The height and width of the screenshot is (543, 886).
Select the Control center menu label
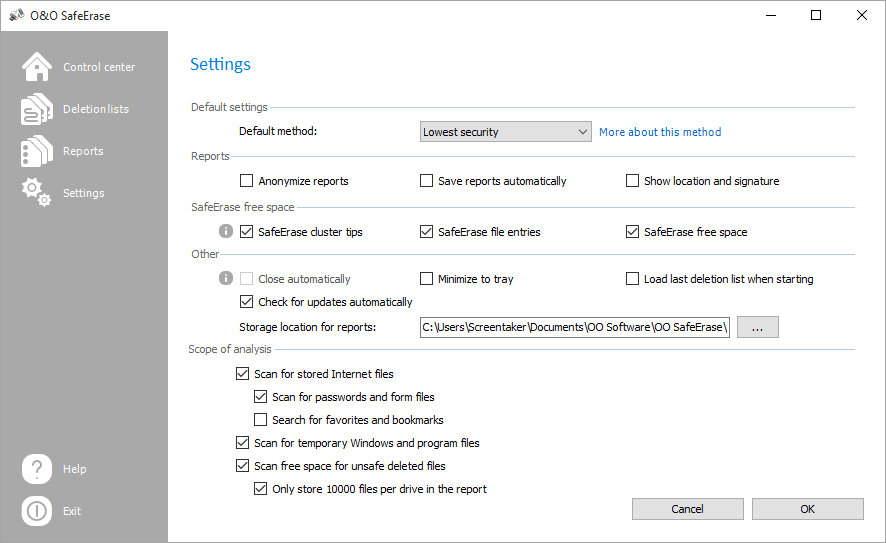click(x=99, y=67)
